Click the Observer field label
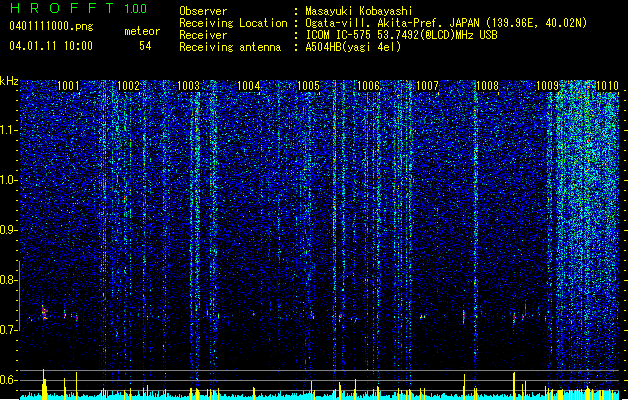Viewport: 629px width, 400px height. [x=203, y=11]
